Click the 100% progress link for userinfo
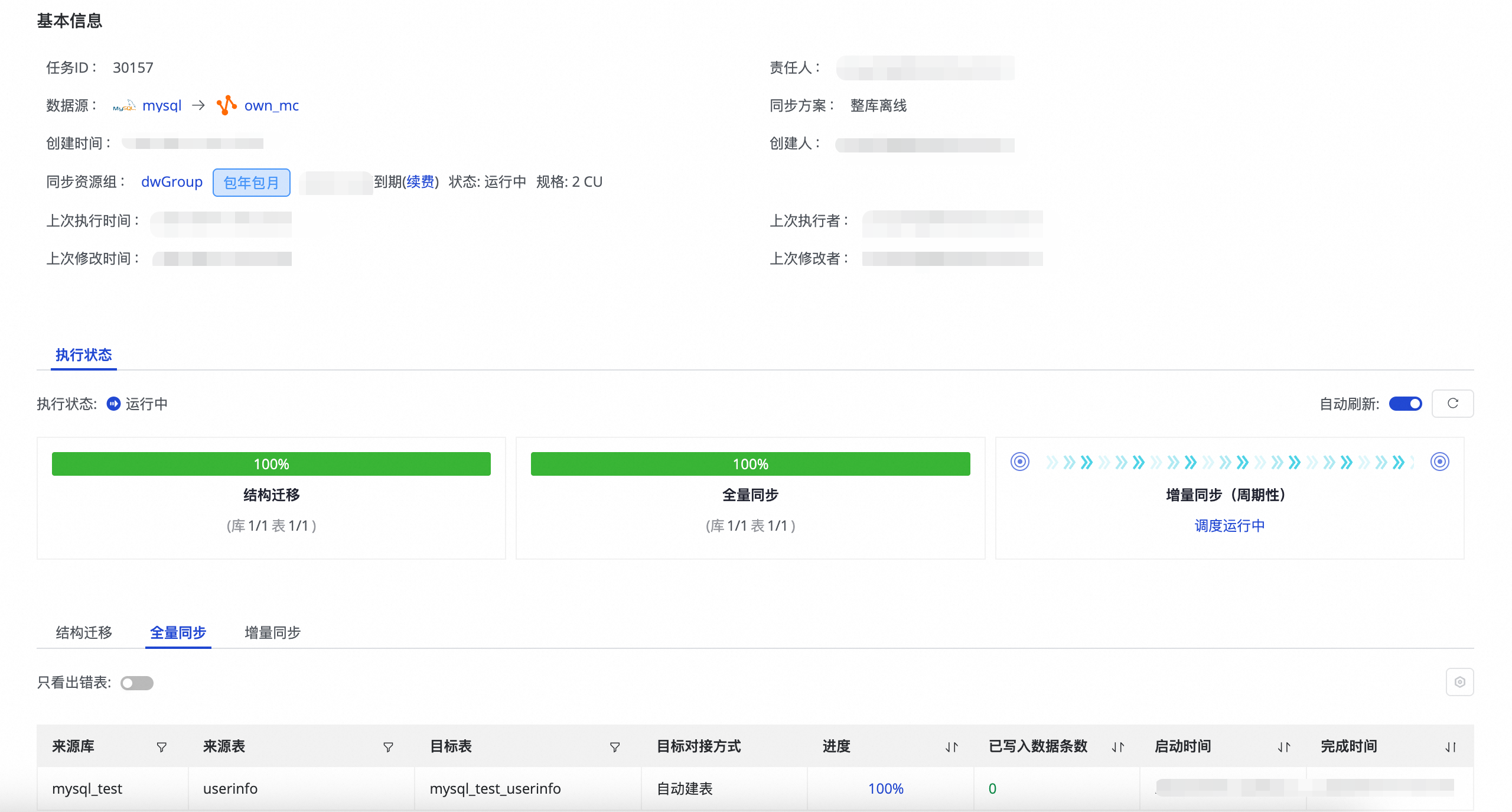 pos(885,788)
